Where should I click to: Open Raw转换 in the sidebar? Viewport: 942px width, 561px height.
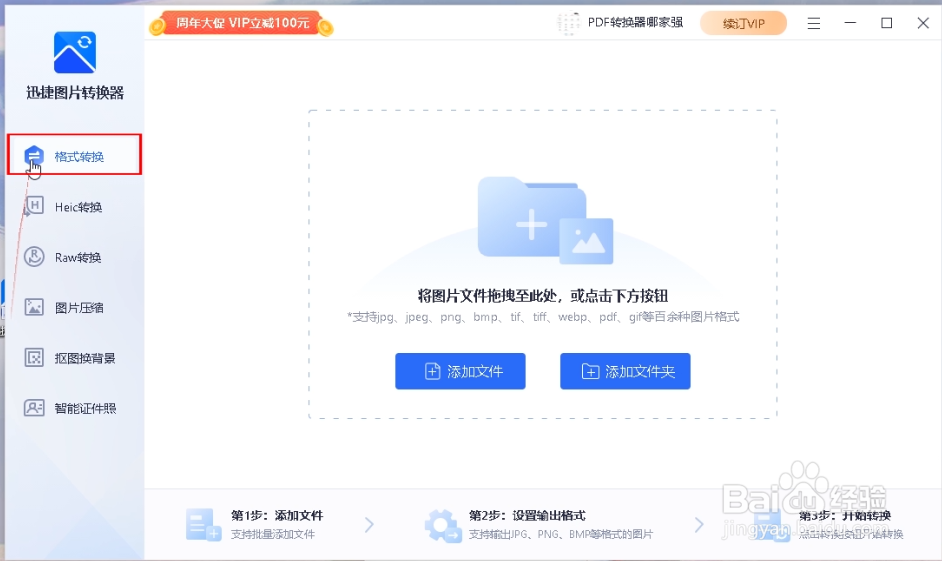pyautogui.click(x=74, y=257)
